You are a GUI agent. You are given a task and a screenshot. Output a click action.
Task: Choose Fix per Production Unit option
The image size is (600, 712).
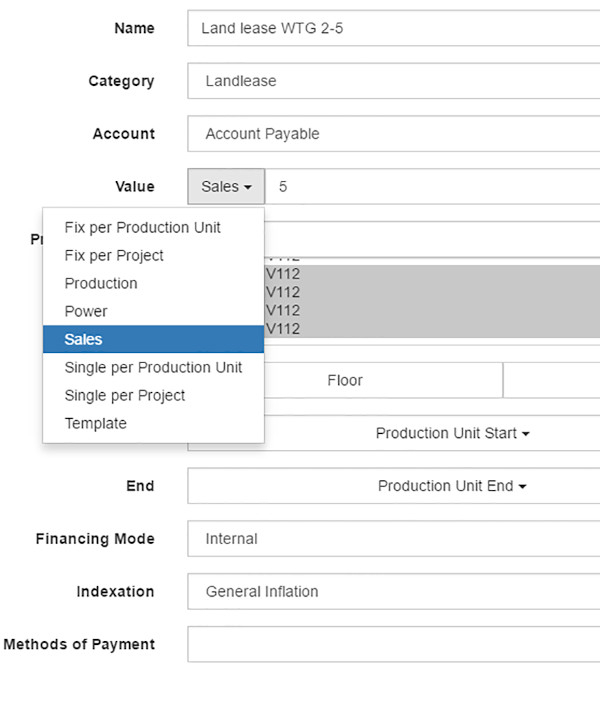[143, 227]
